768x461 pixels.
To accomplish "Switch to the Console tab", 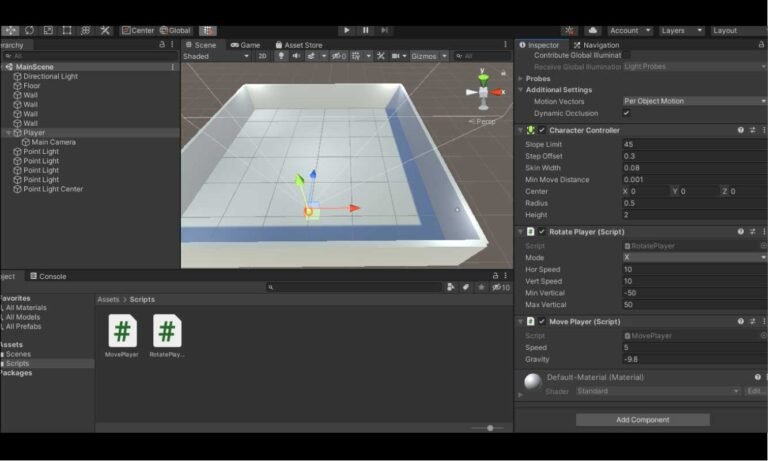I will [48, 276].
